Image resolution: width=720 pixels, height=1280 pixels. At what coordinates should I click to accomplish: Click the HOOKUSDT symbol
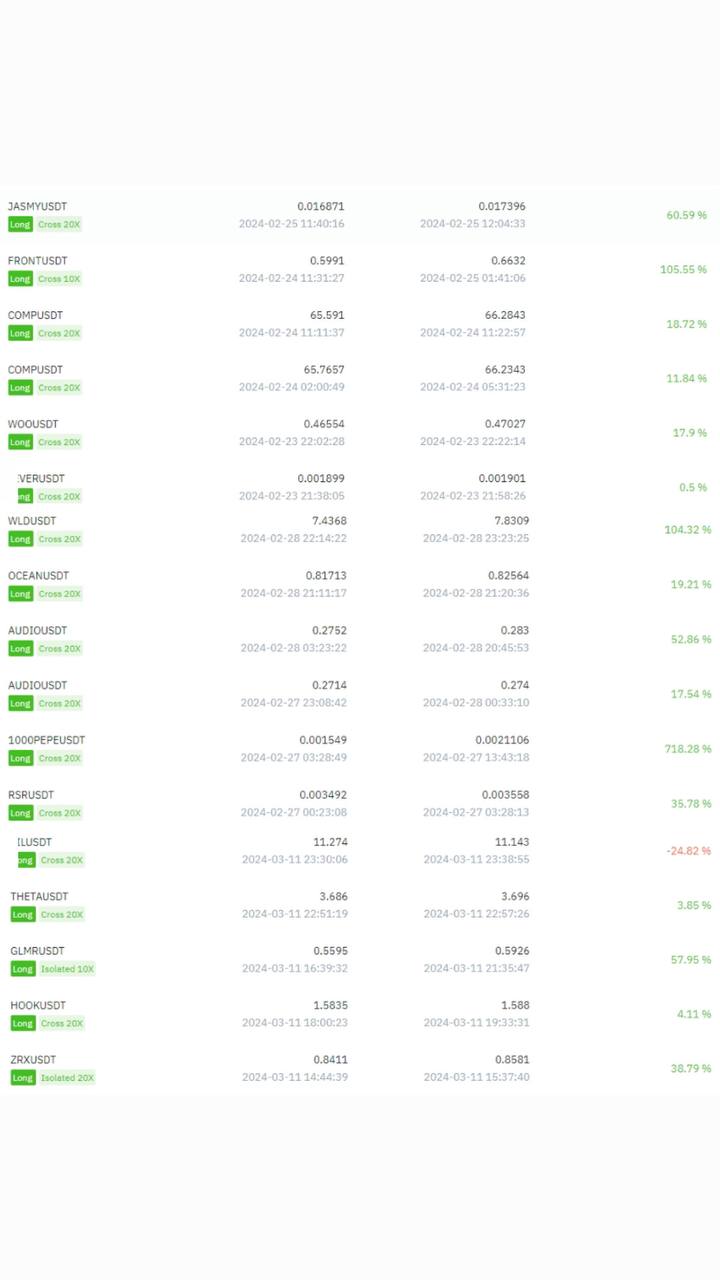tap(38, 1005)
